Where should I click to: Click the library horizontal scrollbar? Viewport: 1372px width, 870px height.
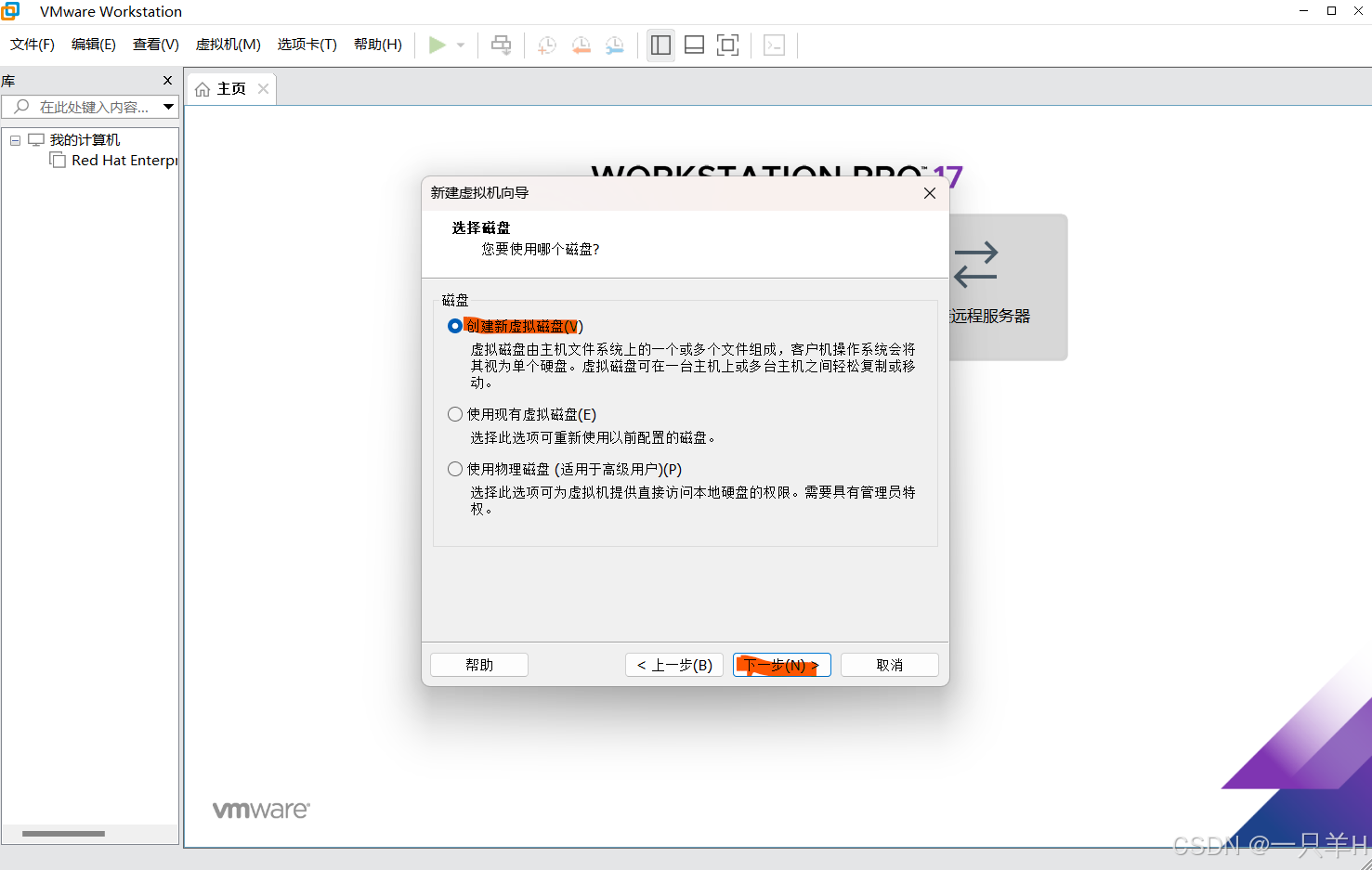tap(63, 833)
